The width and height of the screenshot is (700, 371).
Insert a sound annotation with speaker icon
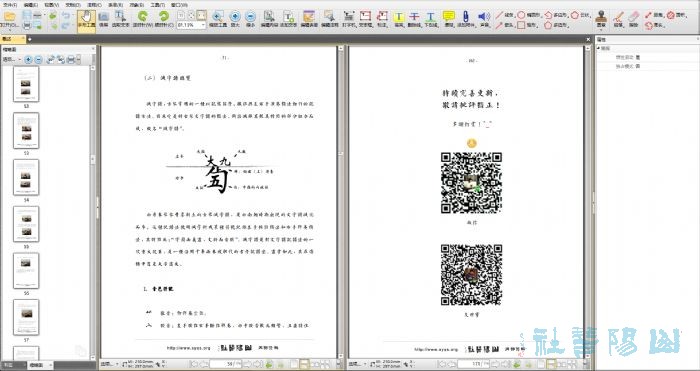484,20
